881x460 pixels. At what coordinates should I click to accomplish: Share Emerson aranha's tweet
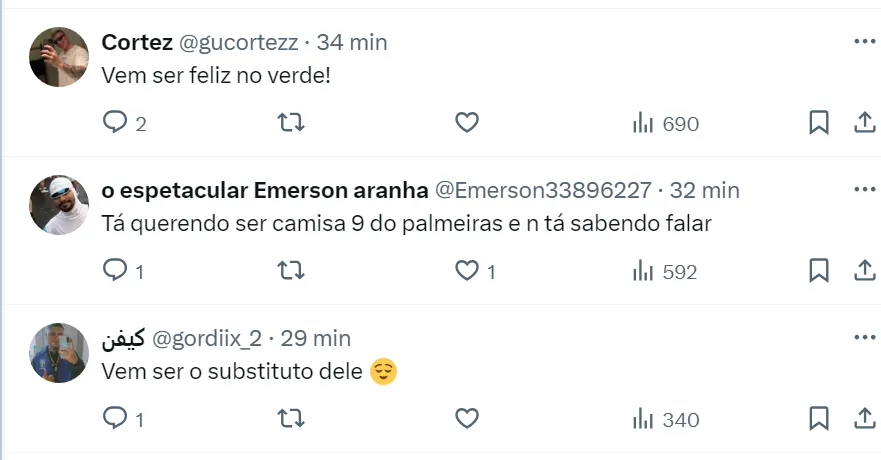pos(864,271)
